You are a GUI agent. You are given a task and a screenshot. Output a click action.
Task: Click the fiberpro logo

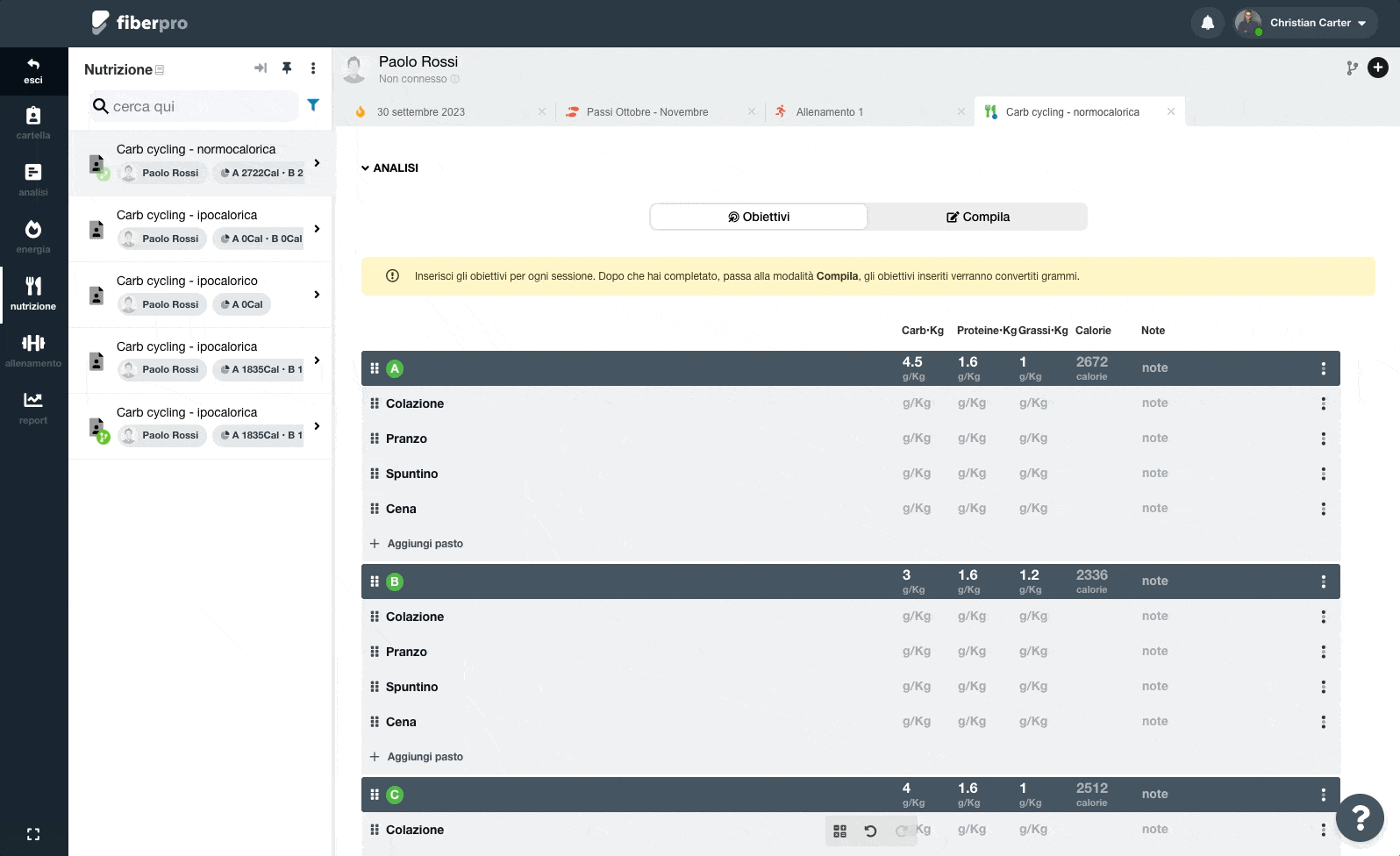[x=139, y=23]
